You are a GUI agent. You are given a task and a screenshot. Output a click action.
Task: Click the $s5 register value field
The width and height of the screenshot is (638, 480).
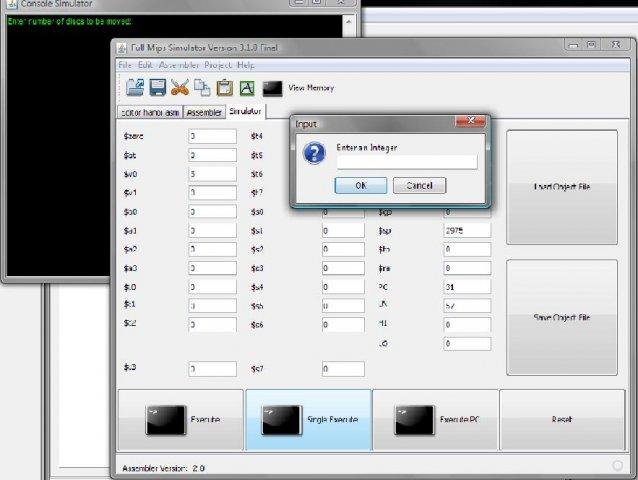coord(343,305)
